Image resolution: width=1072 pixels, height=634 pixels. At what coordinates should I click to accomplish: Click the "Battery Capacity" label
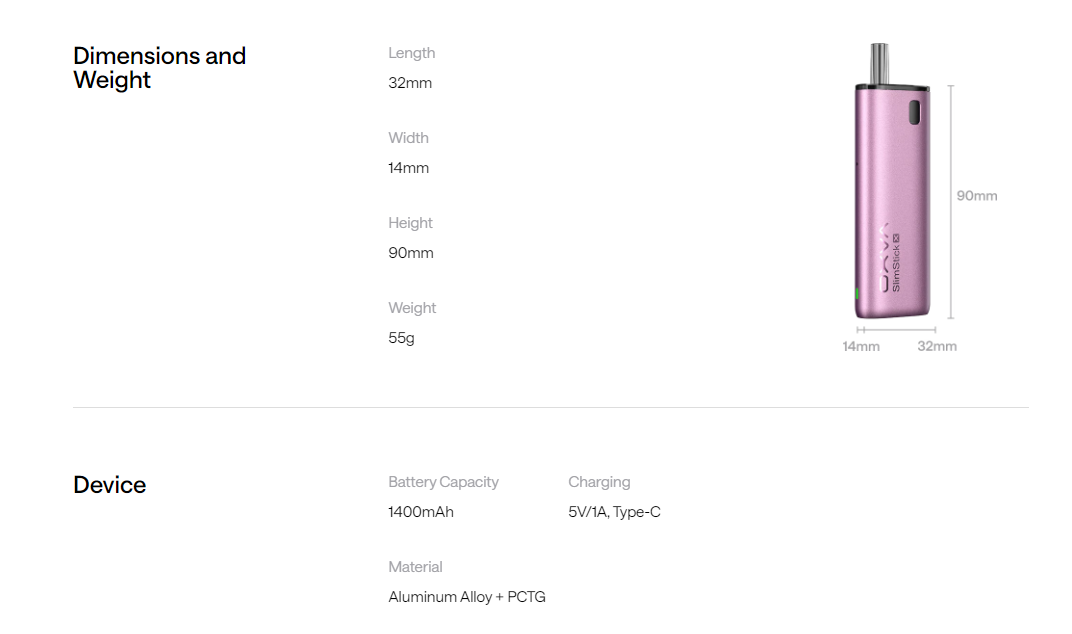point(443,482)
